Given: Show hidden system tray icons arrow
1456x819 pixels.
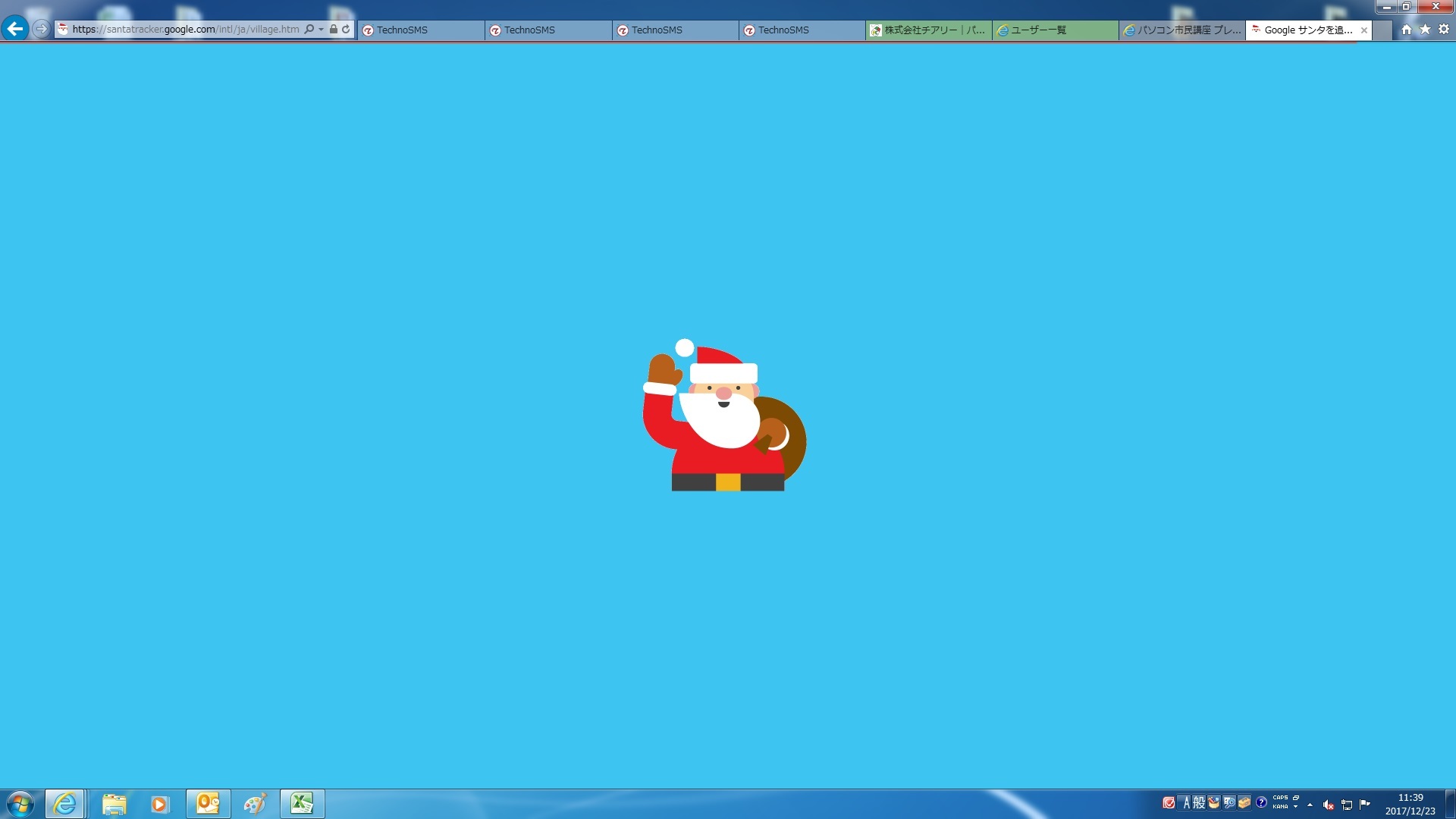Looking at the screenshot, I should point(1310,804).
